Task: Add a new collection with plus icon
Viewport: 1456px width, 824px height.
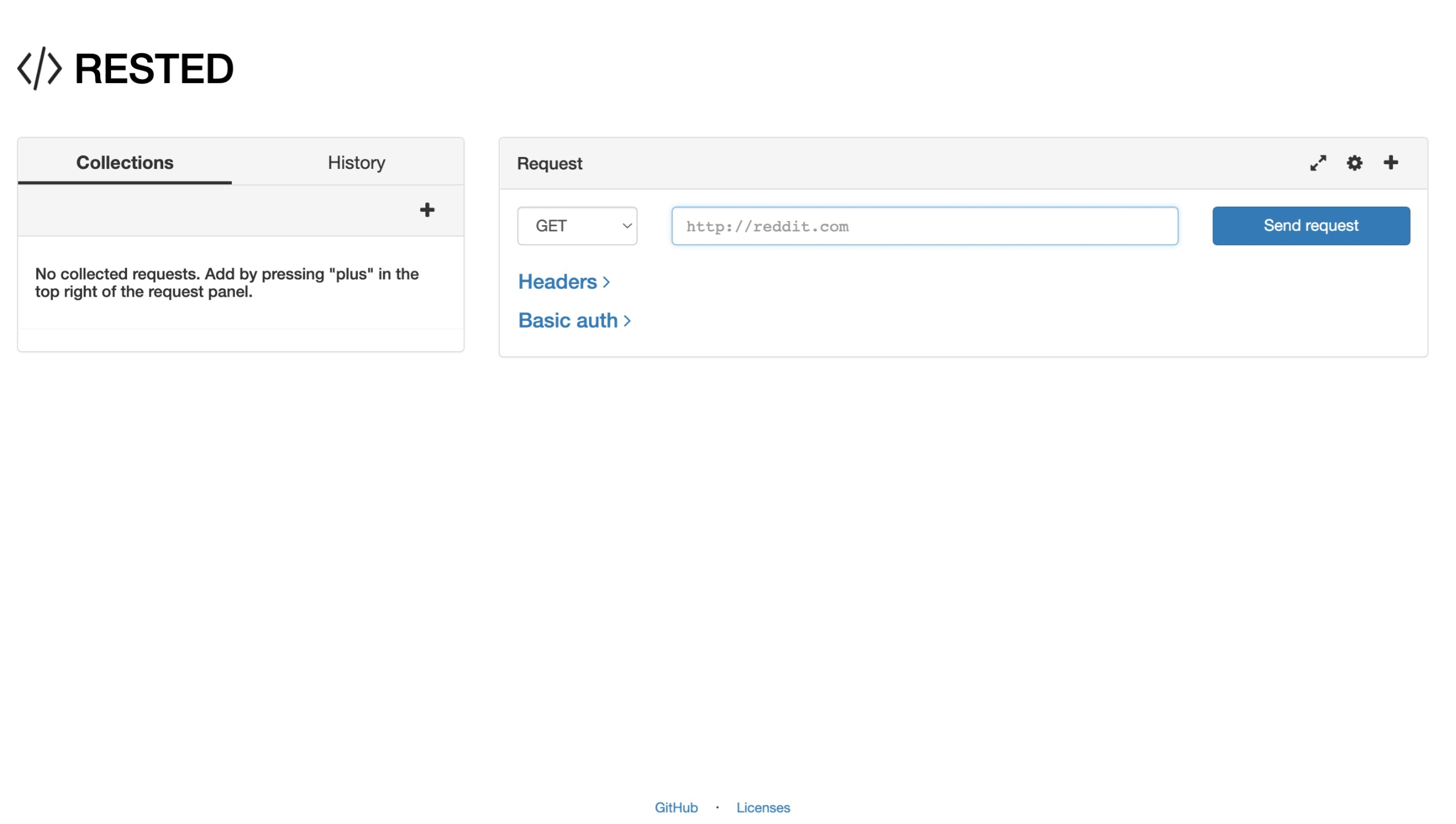Action: [x=427, y=210]
